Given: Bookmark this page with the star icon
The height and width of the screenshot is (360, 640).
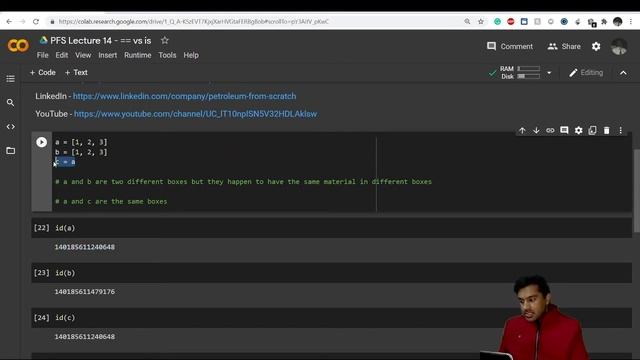Looking at the screenshot, I should 480,22.
